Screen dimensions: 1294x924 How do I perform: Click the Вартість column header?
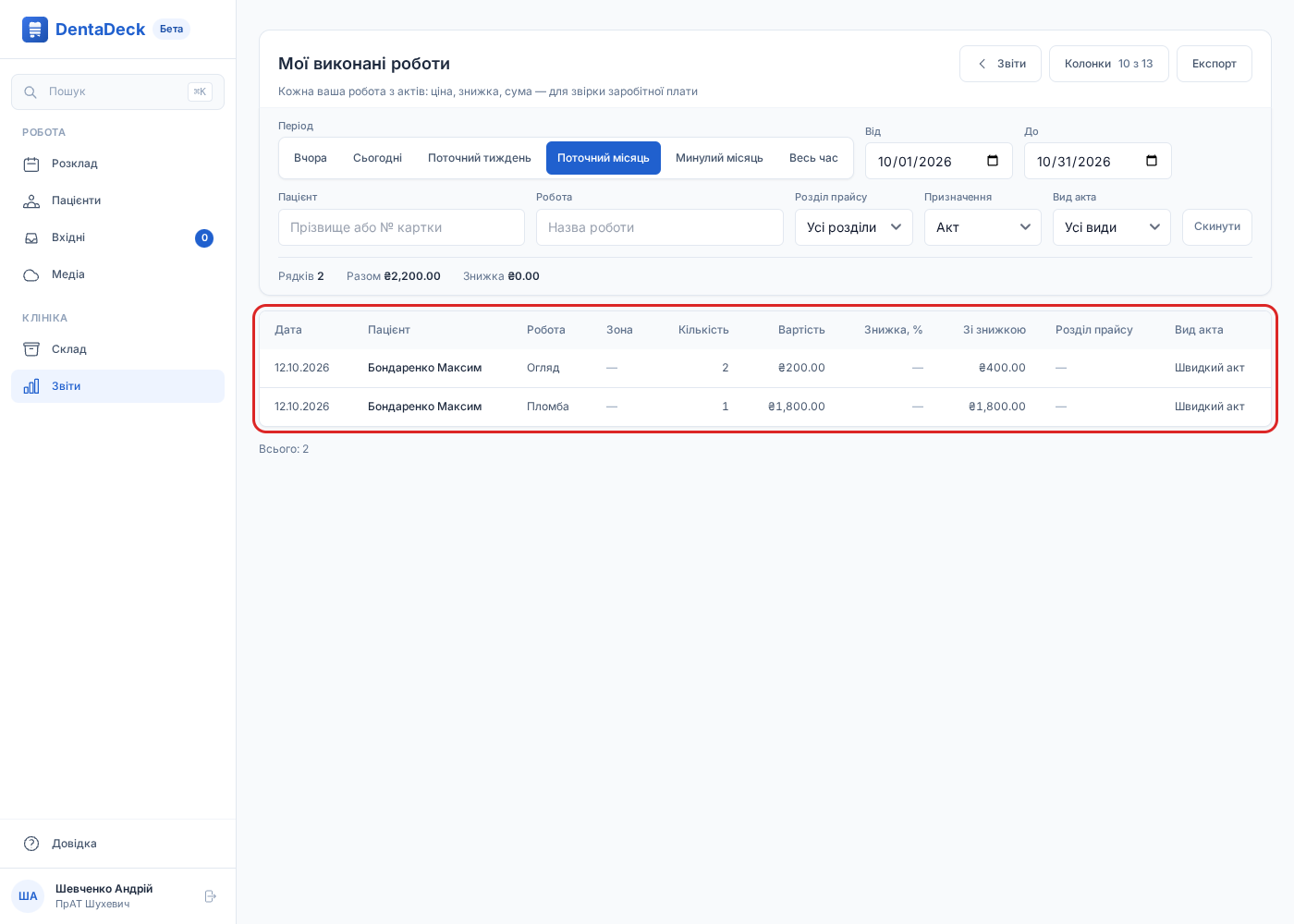[801, 330]
